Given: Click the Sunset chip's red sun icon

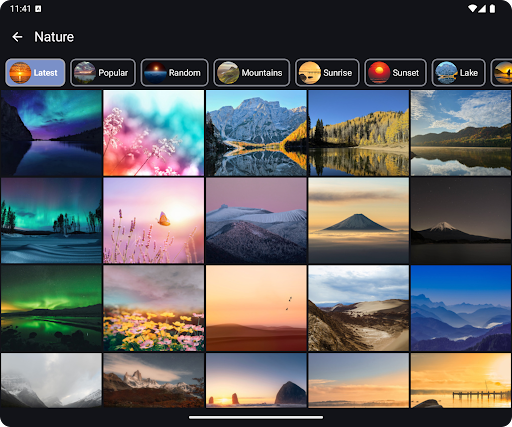Looking at the screenshot, I should (379, 73).
